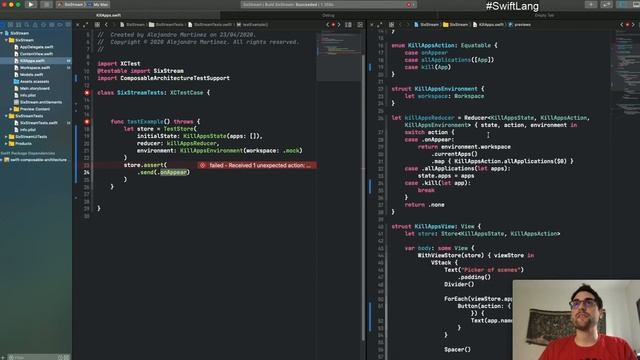Toggle the code review arrows button

pos(607,4)
